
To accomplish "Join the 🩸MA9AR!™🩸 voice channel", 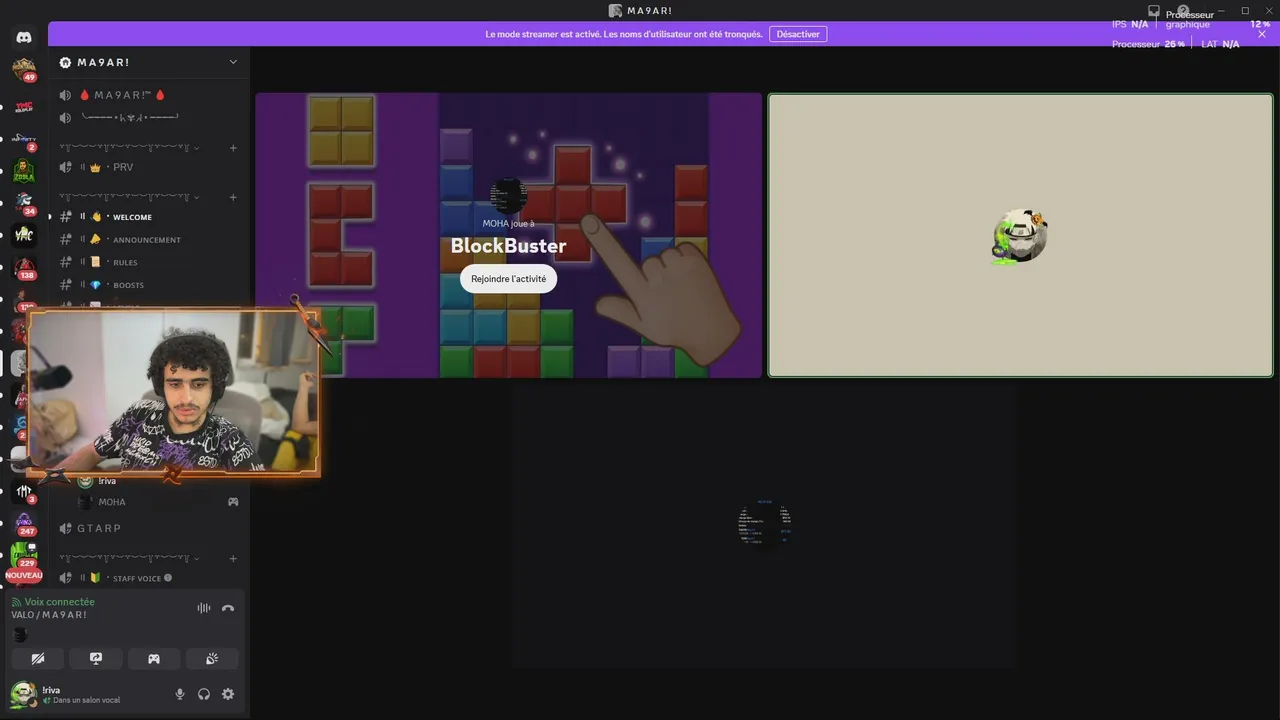I will (148, 95).
